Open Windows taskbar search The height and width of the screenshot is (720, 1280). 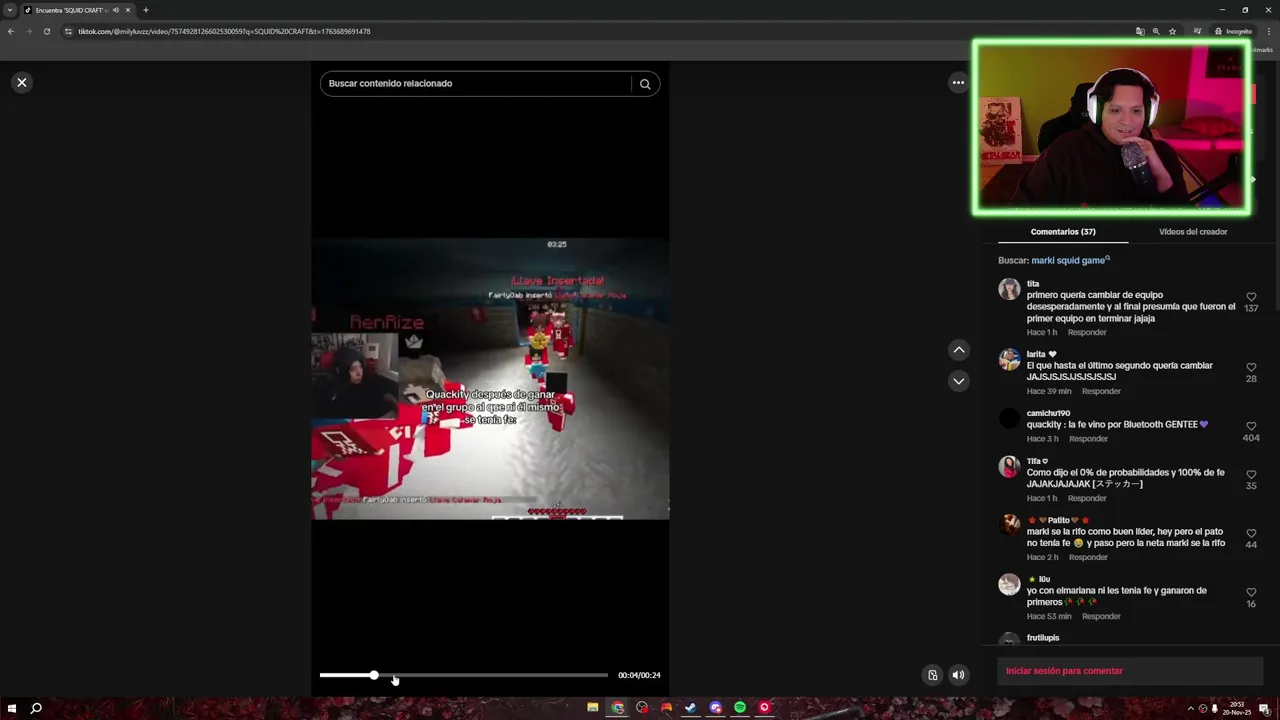point(36,708)
